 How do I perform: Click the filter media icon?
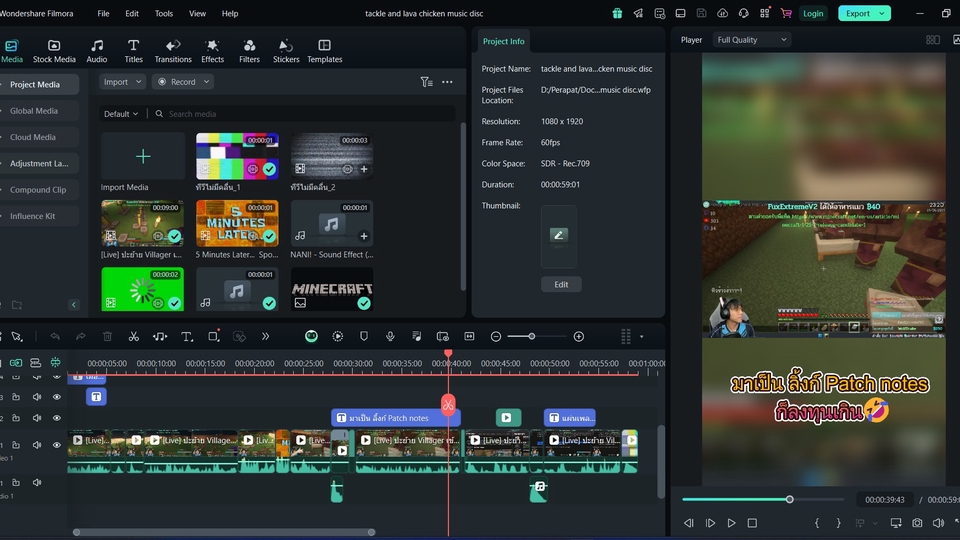426,82
